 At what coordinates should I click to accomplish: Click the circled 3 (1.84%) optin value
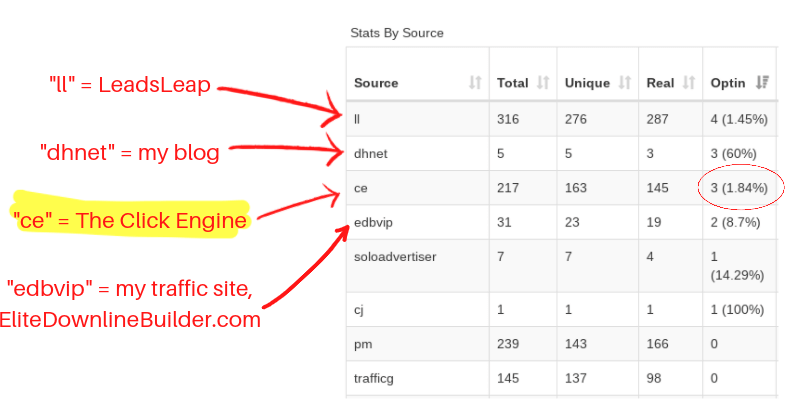[x=739, y=188]
